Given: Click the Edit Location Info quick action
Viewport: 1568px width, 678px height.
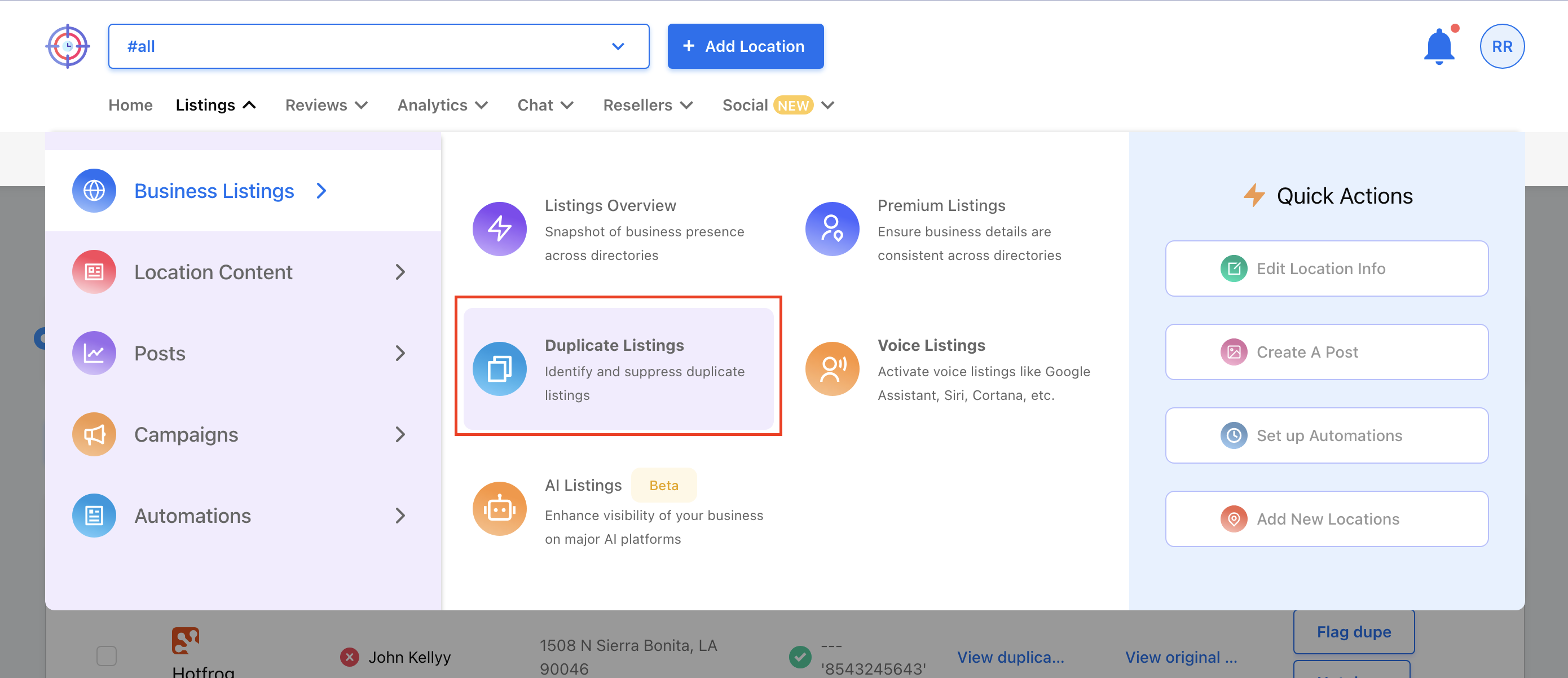Looking at the screenshot, I should click(1327, 268).
